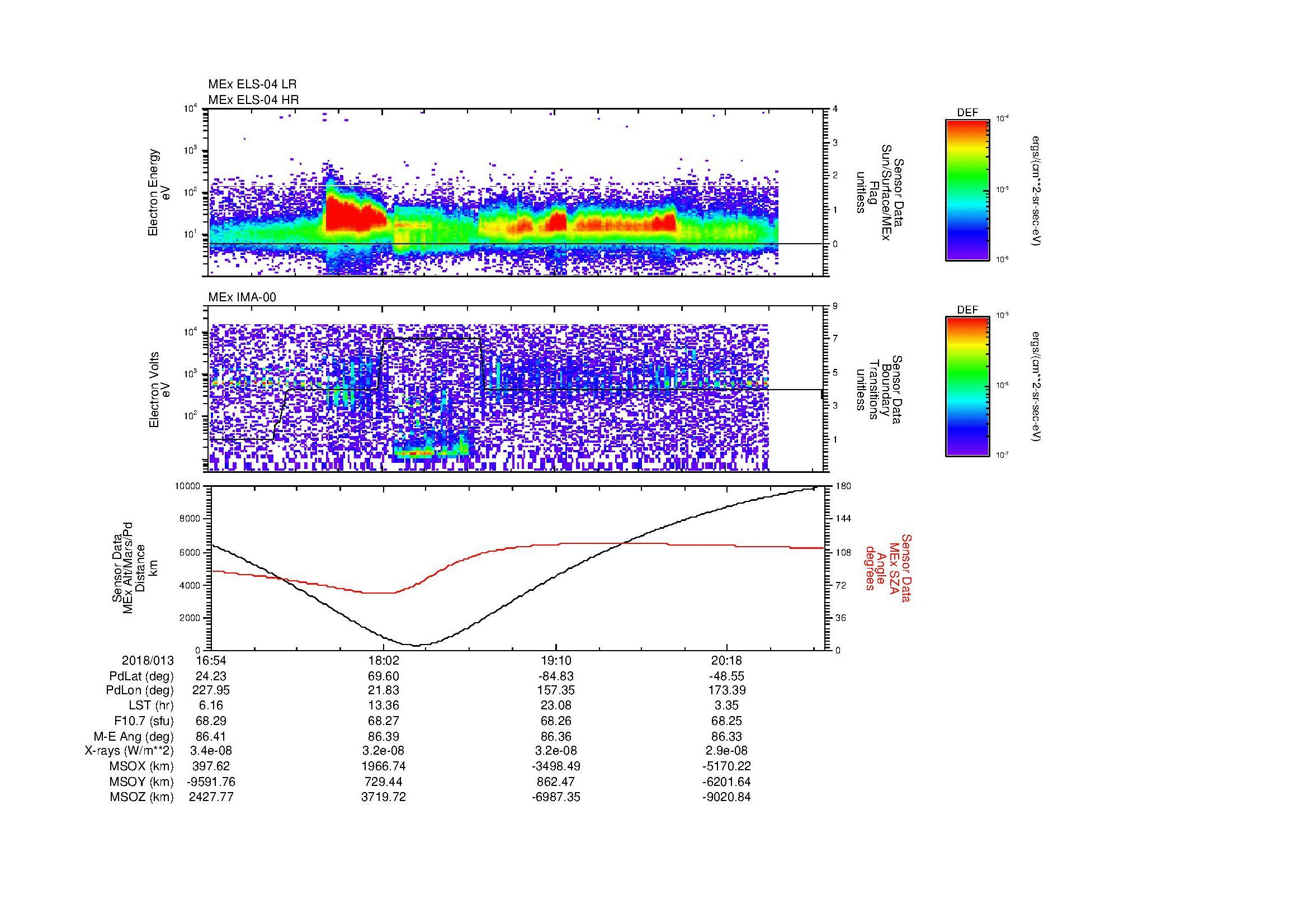Click the PdLon value 157.35
The width and height of the screenshot is (1308, 924).
click(555, 690)
